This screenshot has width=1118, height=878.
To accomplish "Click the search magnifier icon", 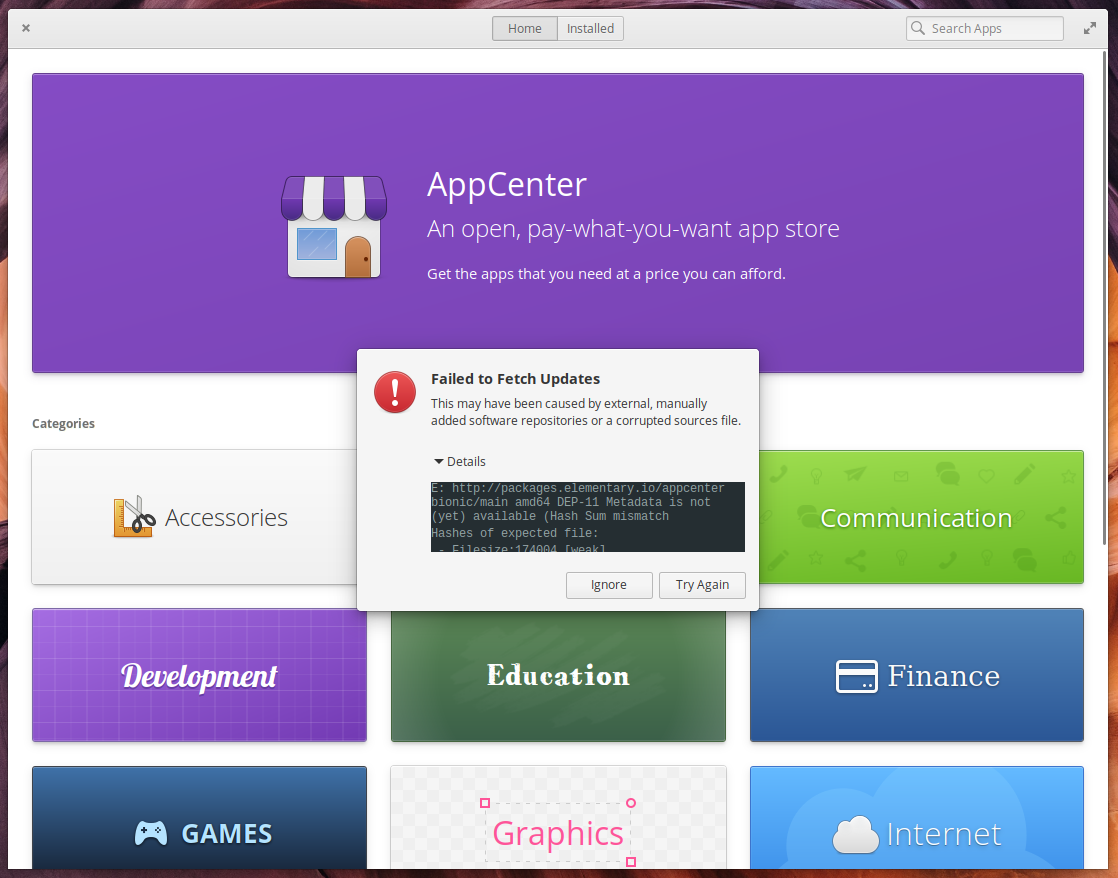I will click(x=918, y=28).
